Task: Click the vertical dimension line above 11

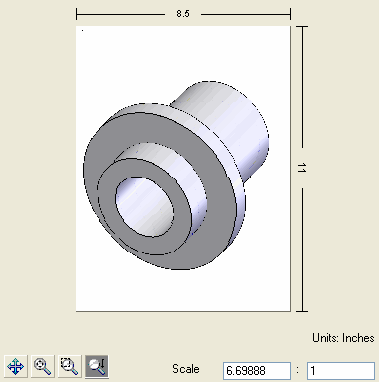Action: pyautogui.click(x=302, y=87)
